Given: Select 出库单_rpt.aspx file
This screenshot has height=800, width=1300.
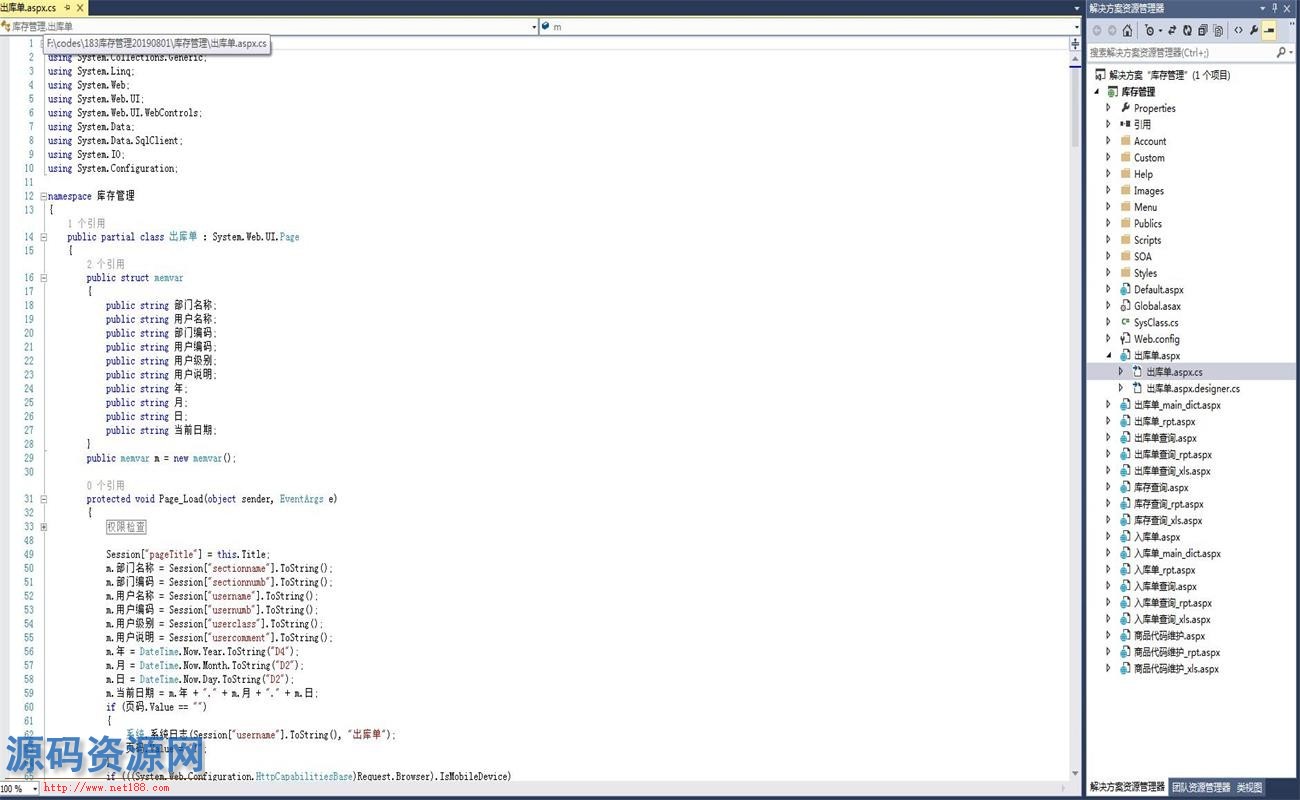Looking at the screenshot, I should pyautogui.click(x=1165, y=421).
